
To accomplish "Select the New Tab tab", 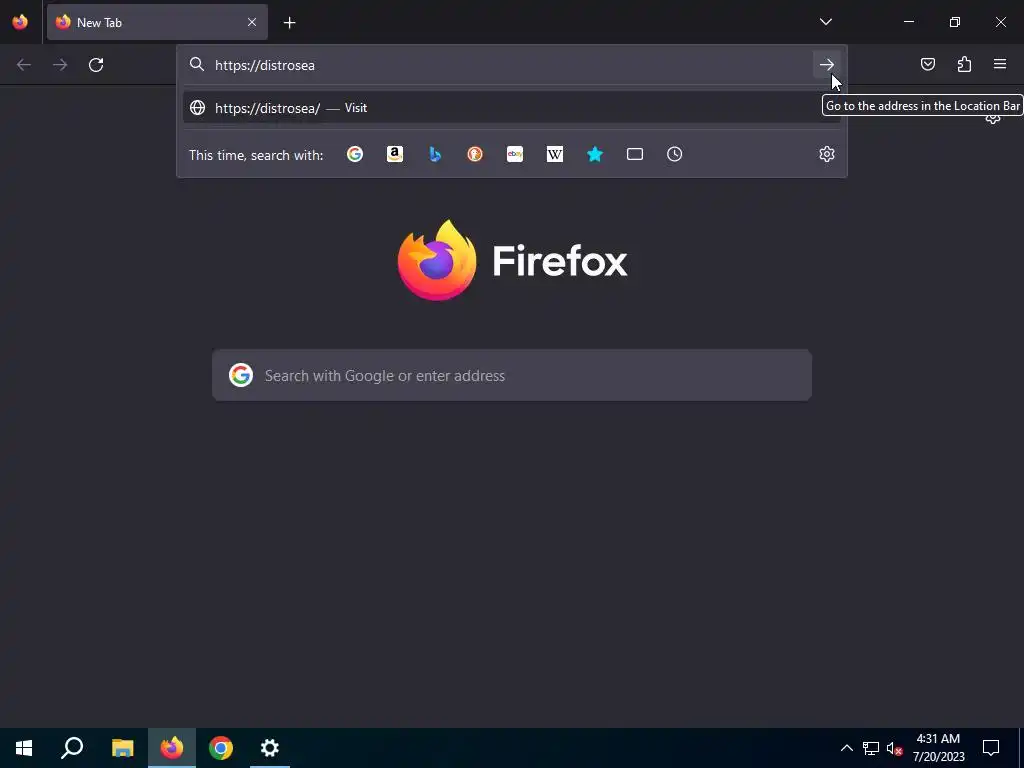I will pos(157,22).
